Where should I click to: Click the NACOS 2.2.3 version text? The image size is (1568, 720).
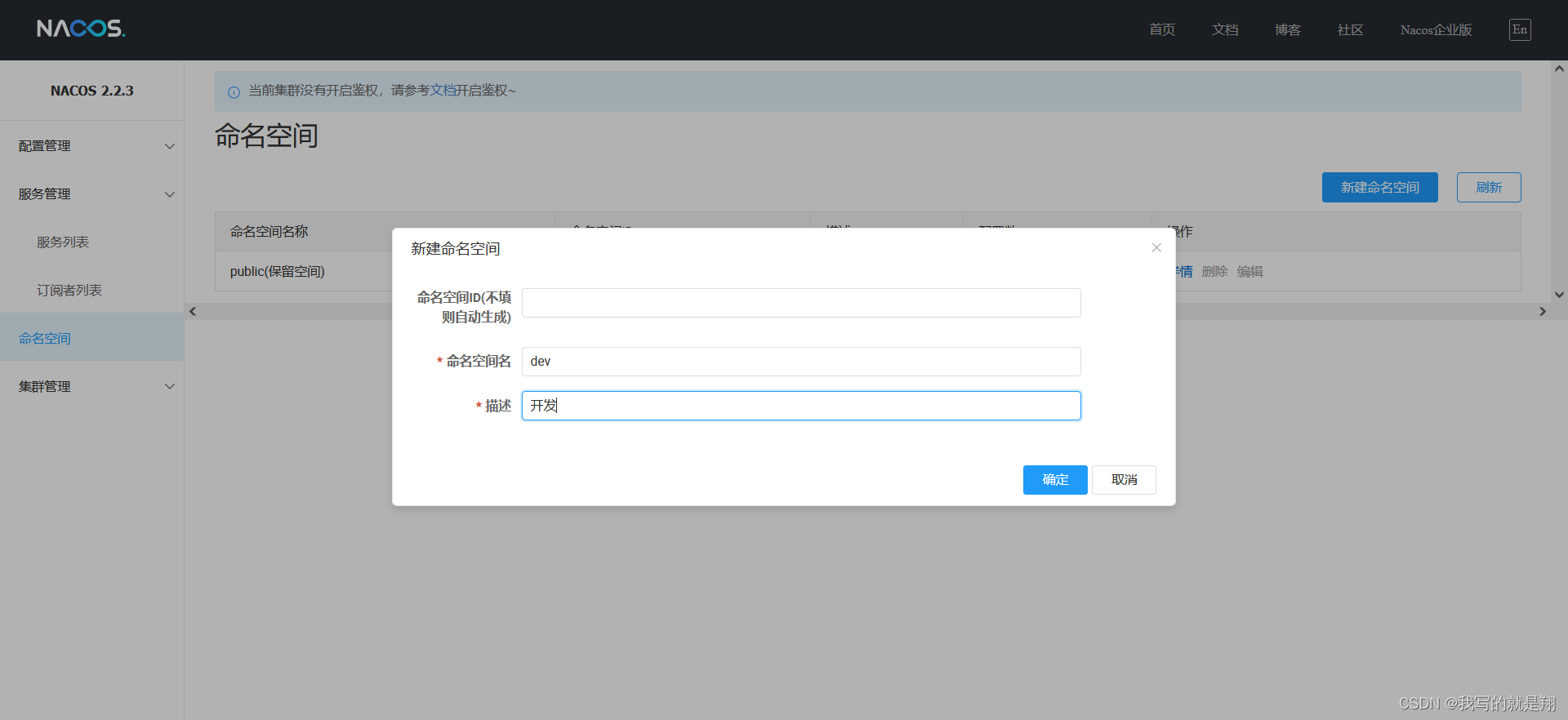tap(92, 91)
